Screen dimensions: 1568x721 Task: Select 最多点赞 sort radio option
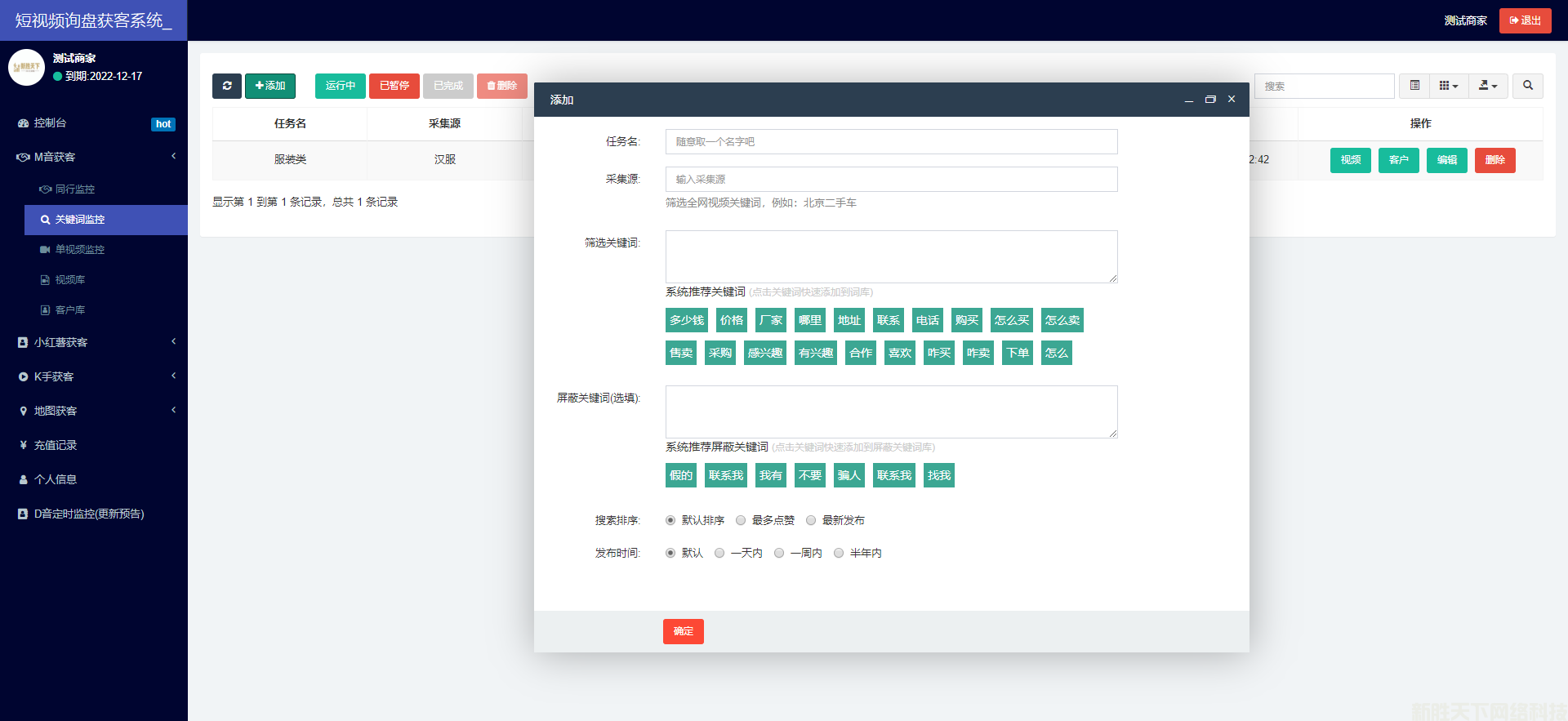tap(741, 520)
